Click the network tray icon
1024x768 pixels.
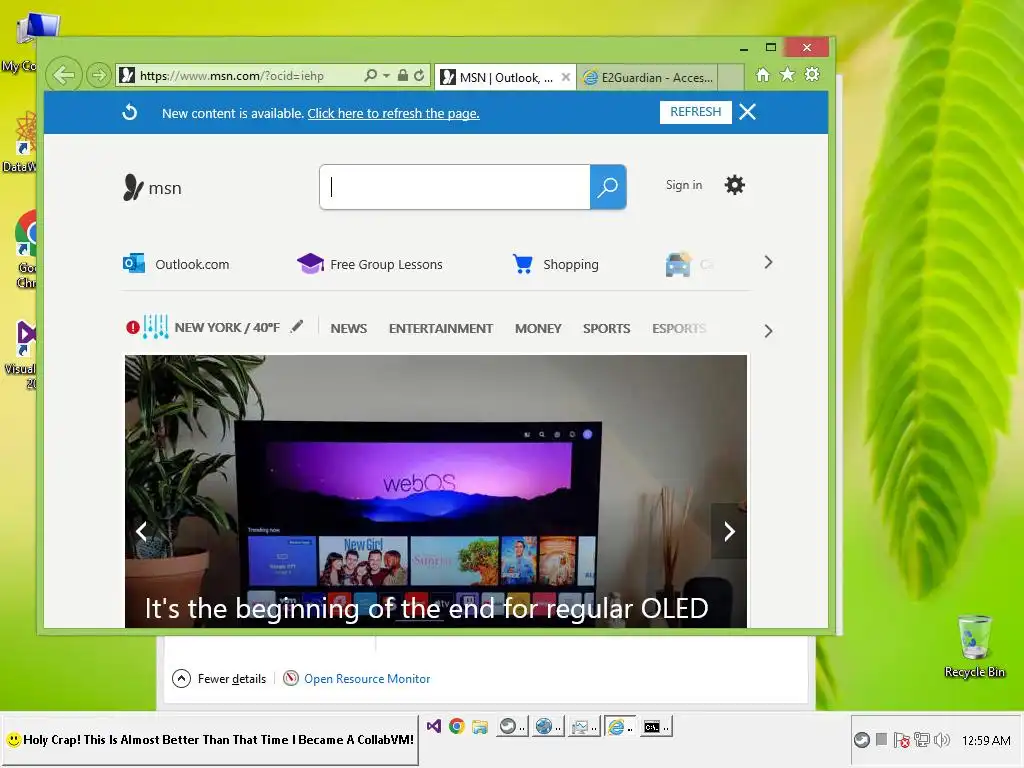[x=921, y=740]
